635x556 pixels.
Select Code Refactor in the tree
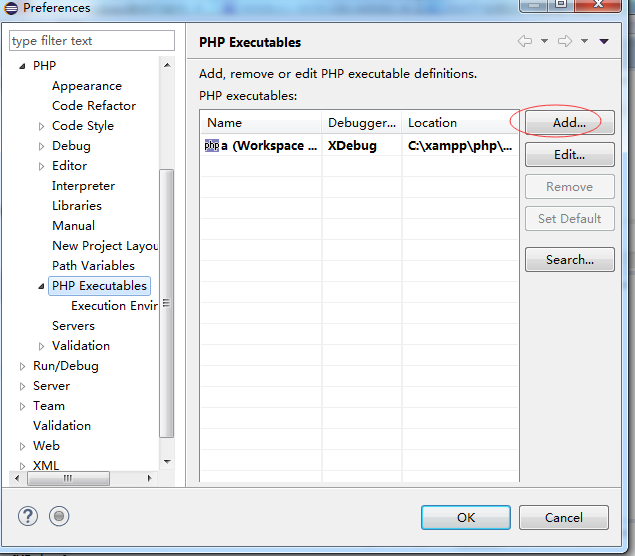[94, 106]
